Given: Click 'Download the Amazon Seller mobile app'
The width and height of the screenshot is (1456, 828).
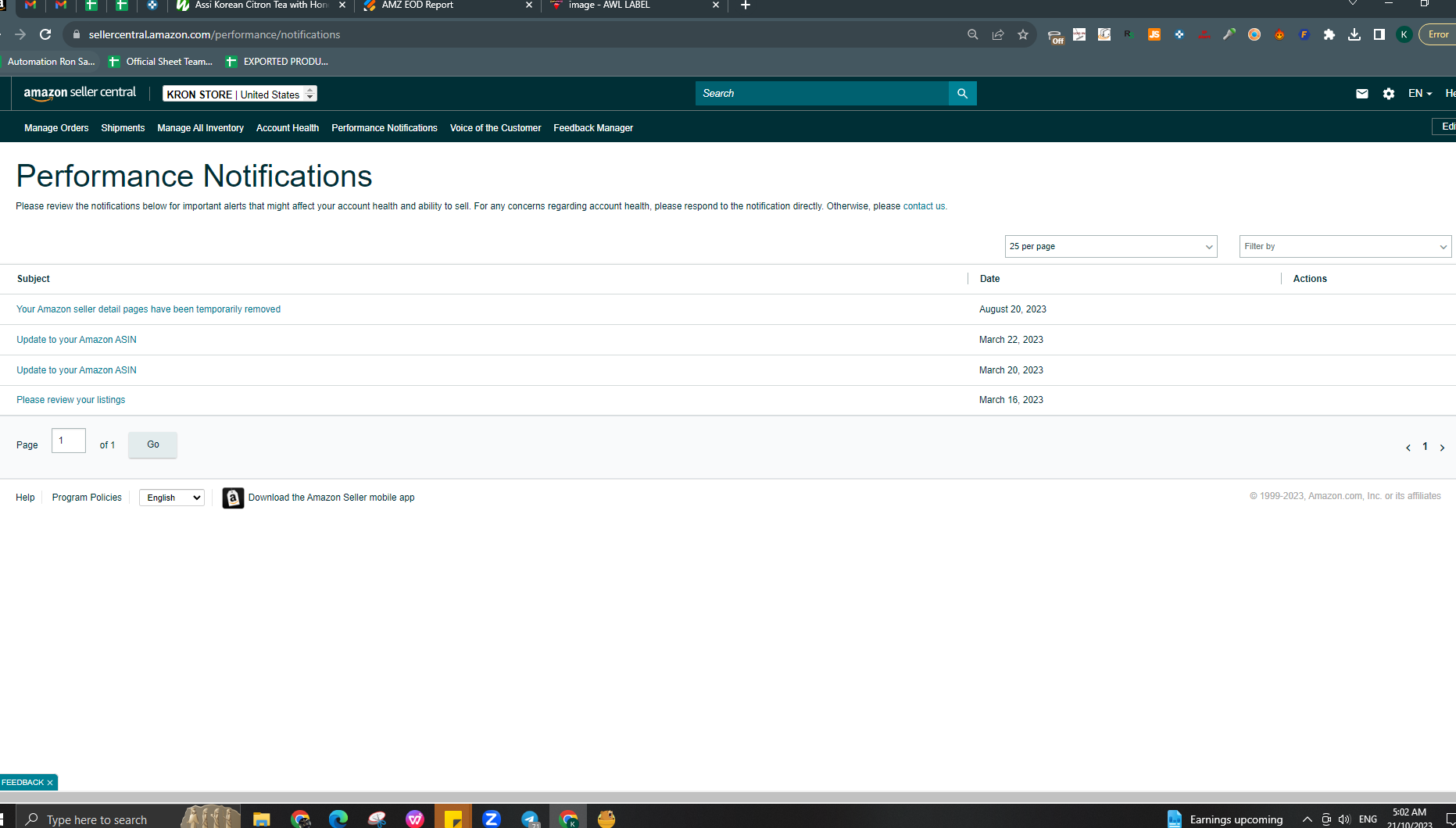Looking at the screenshot, I should pyautogui.click(x=331, y=498).
